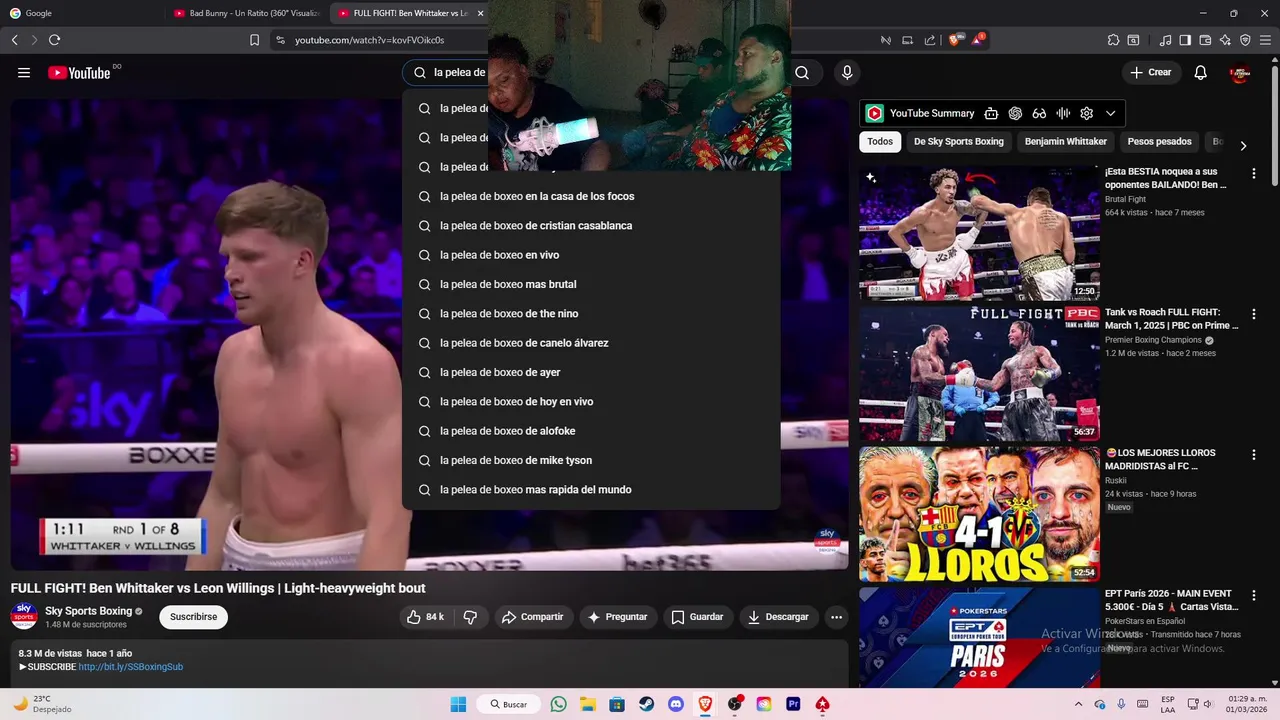Open options menu for LOS MEJORES LLOROS video
The height and width of the screenshot is (720, 1280).
click(1253, 455)
